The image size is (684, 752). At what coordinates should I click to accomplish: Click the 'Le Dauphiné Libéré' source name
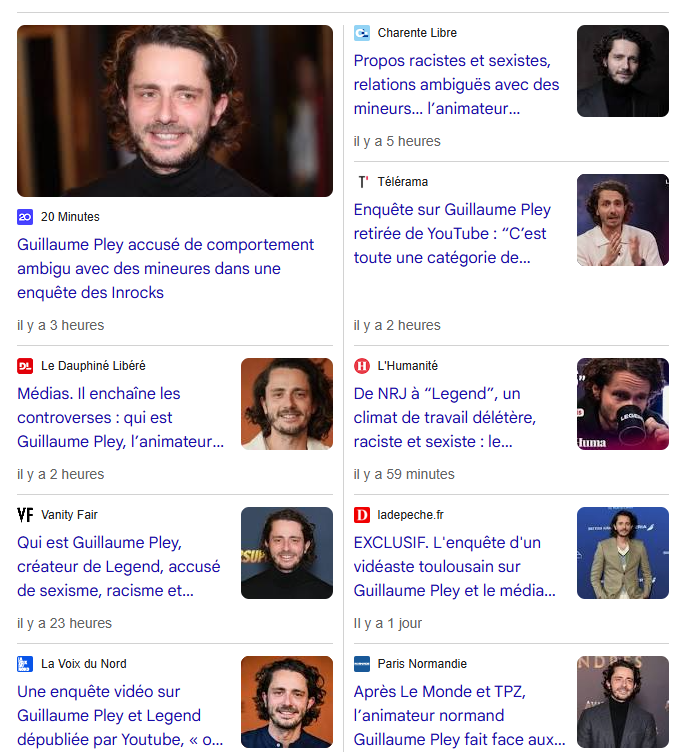click(x=93, y=366)
